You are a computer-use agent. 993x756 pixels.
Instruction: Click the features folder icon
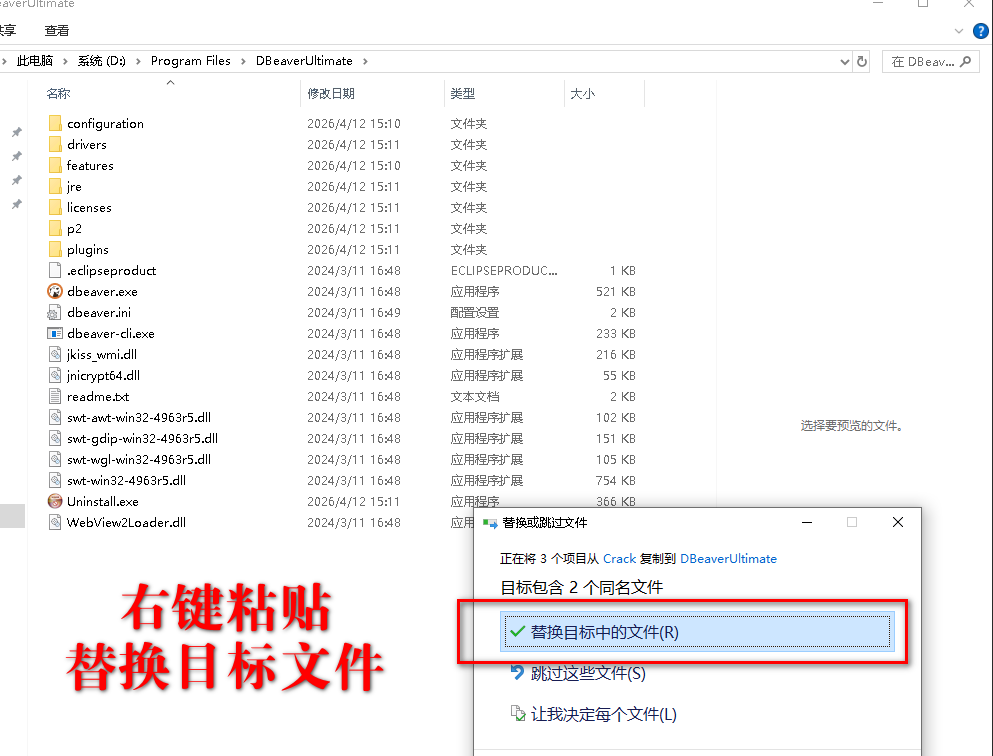coord(55,165)
